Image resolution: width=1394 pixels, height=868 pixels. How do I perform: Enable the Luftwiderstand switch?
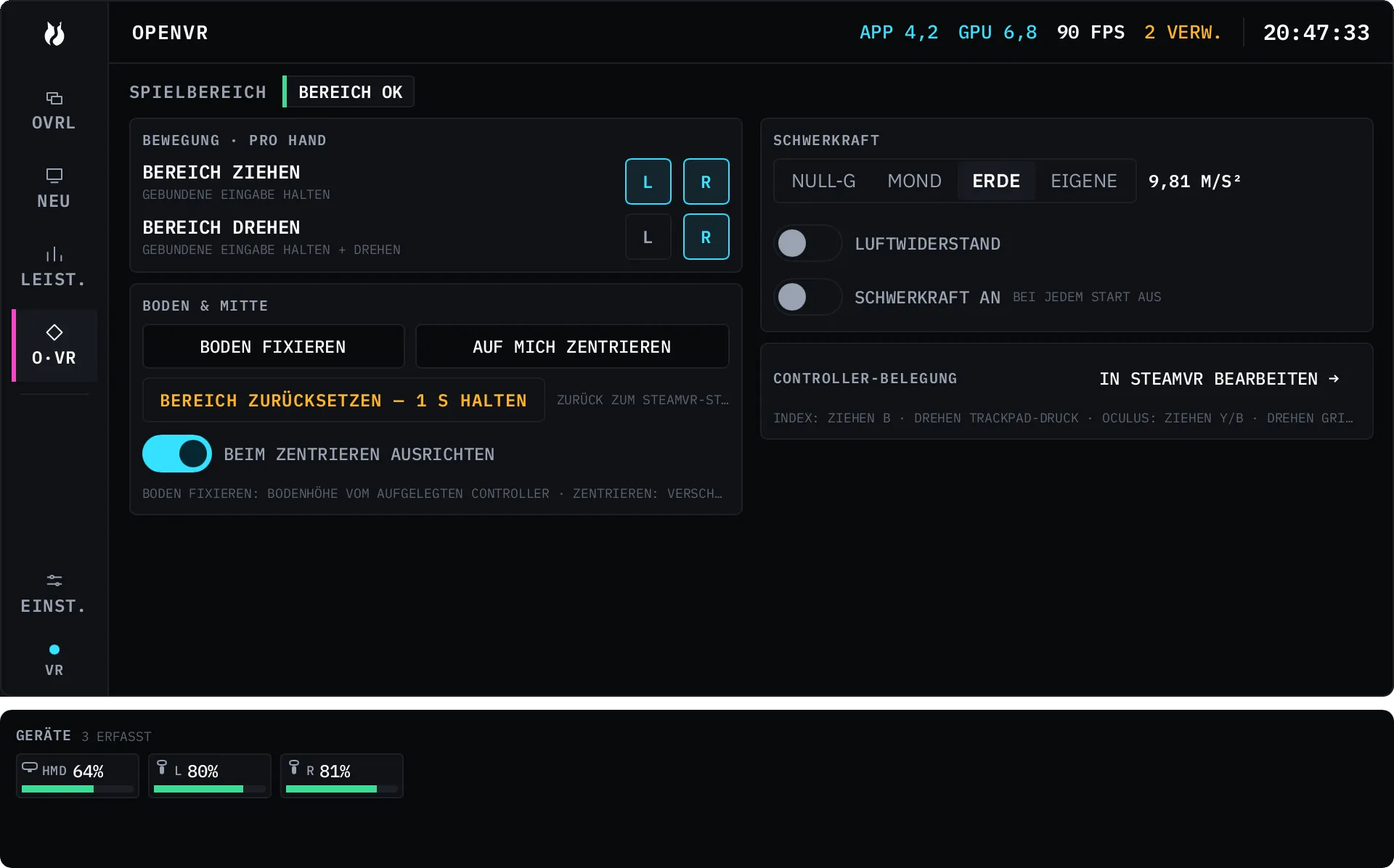pos(808,243)
